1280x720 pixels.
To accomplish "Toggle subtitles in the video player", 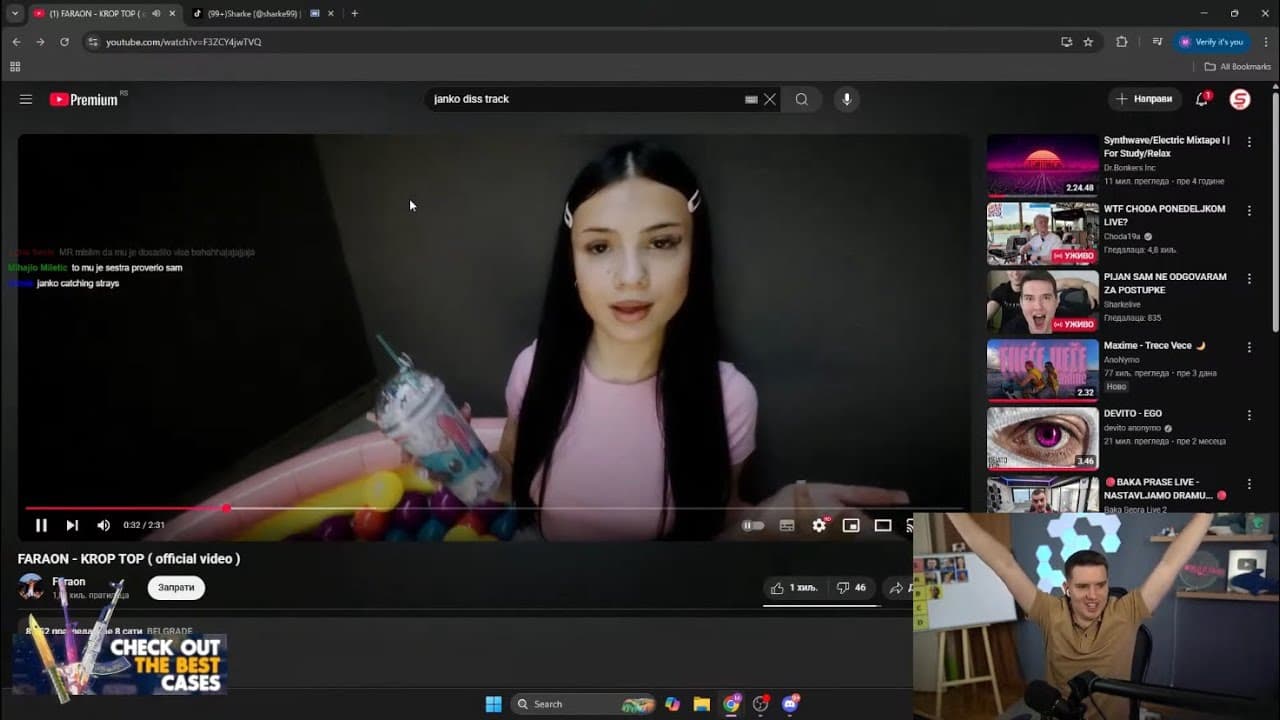I will pos(787,525).
